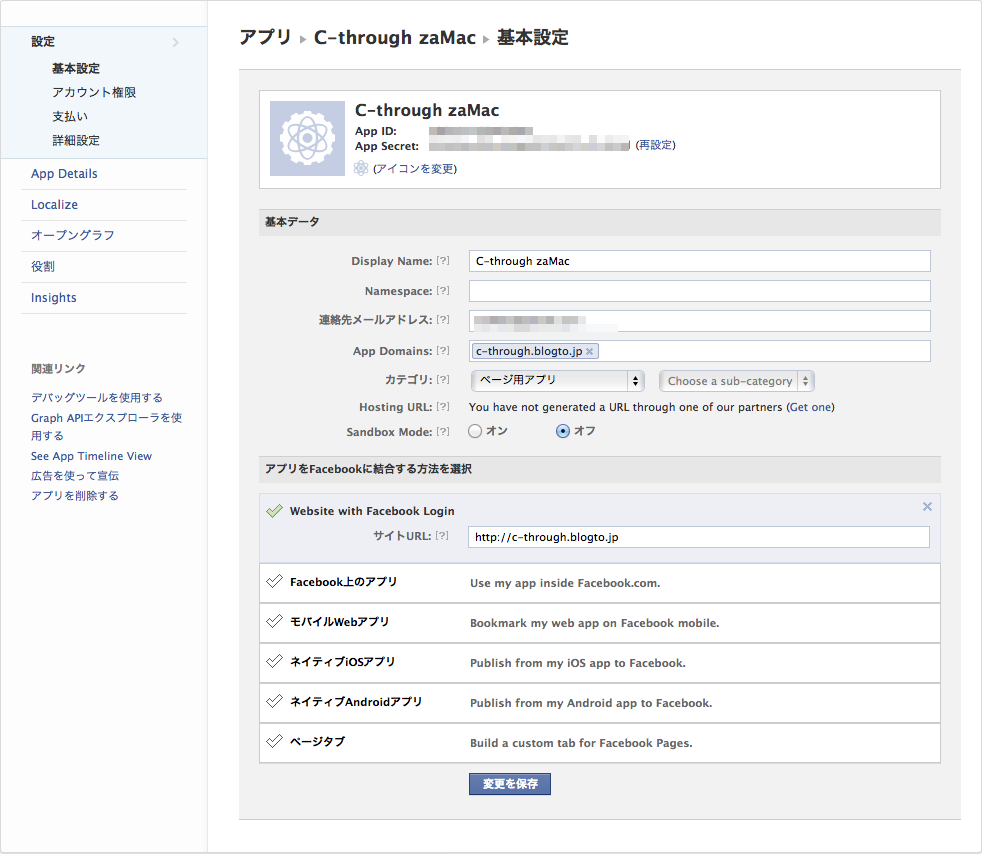The image size is (982, 854).
Task: Expand the ネイティブiOSアプリ row
Action: point(599,663)
